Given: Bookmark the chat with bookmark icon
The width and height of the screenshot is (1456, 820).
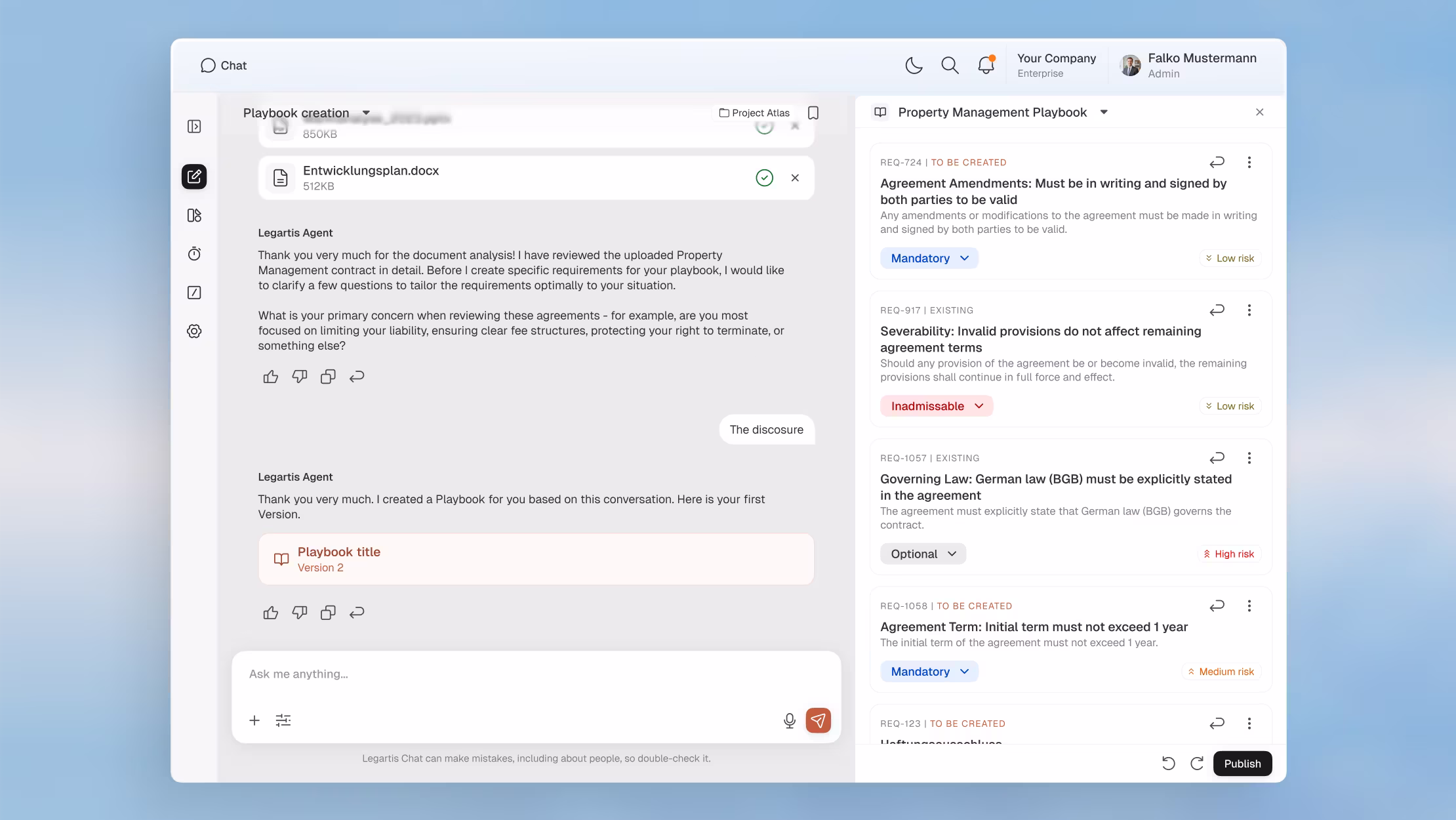Looking at the screenshot, I should coord(813,113).
